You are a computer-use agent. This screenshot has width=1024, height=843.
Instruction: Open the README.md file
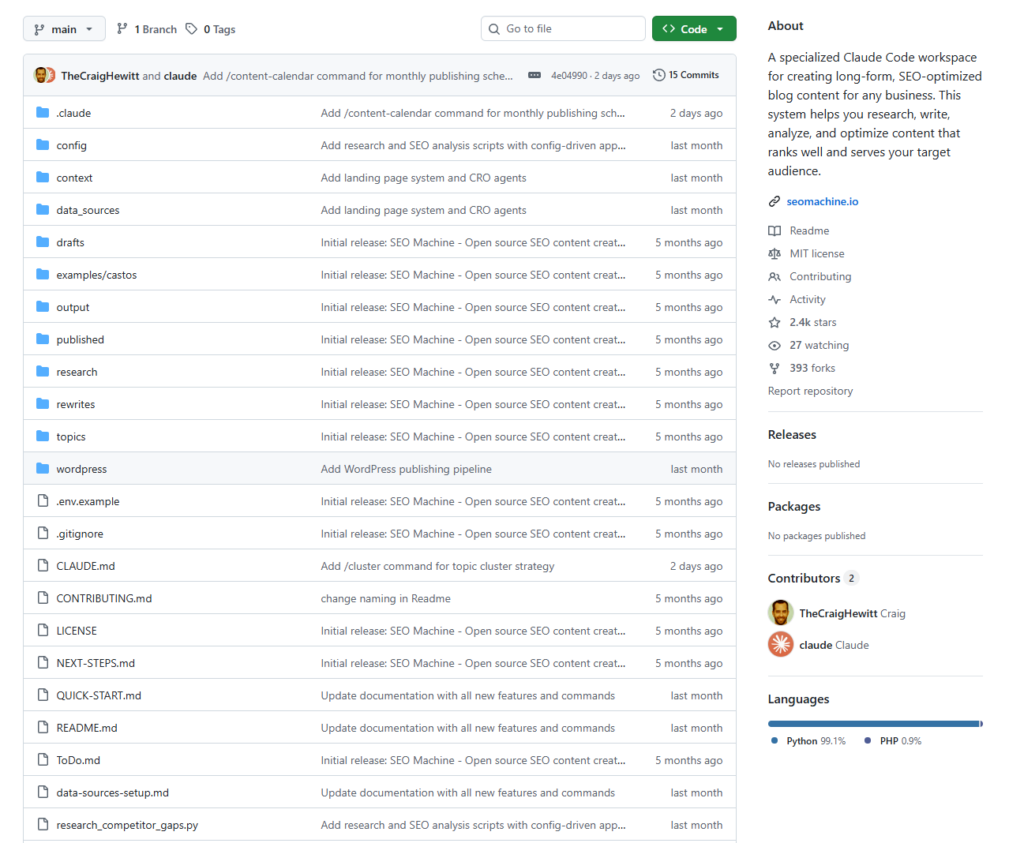87,728
